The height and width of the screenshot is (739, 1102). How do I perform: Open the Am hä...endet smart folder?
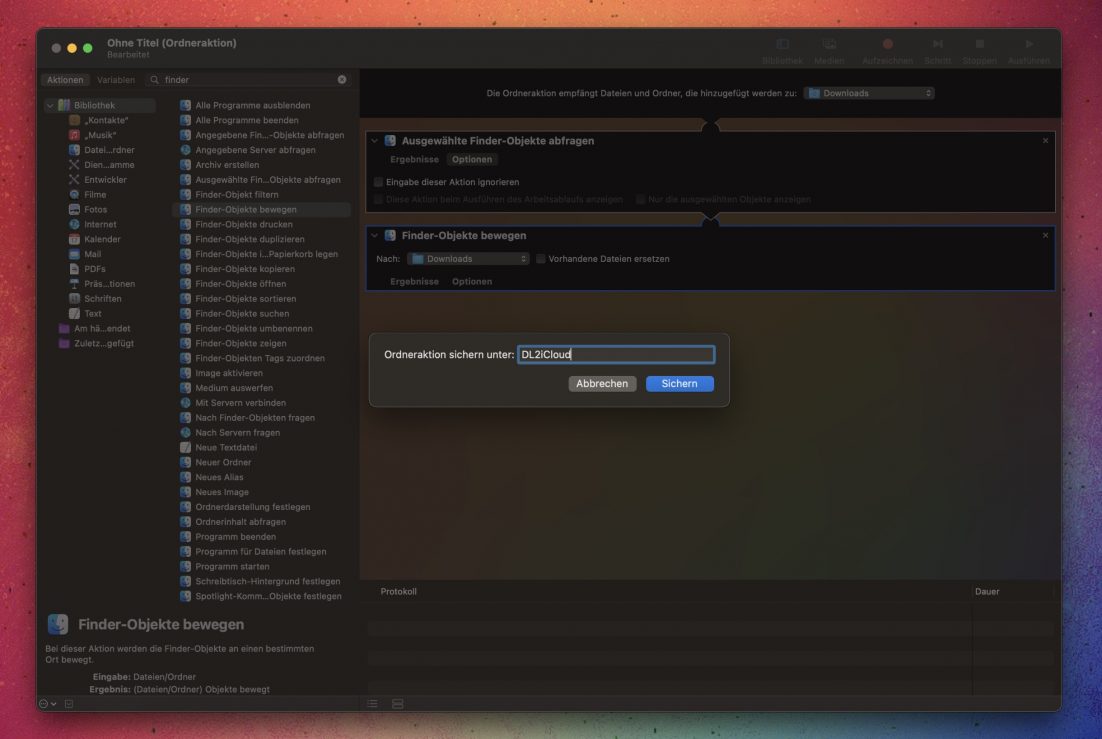(x=95, y=328)
